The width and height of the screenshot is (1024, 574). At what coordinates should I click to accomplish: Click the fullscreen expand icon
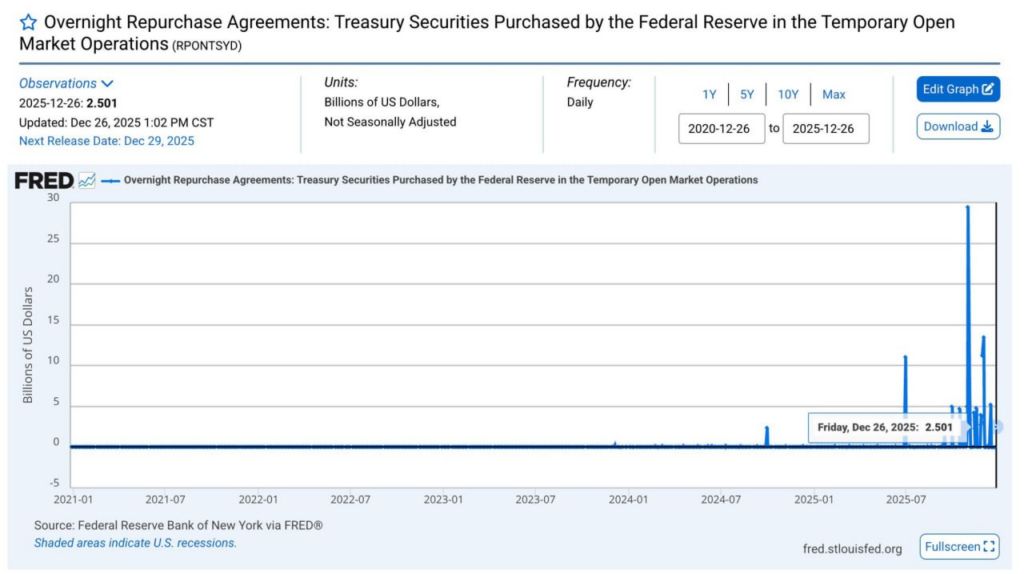989,547
